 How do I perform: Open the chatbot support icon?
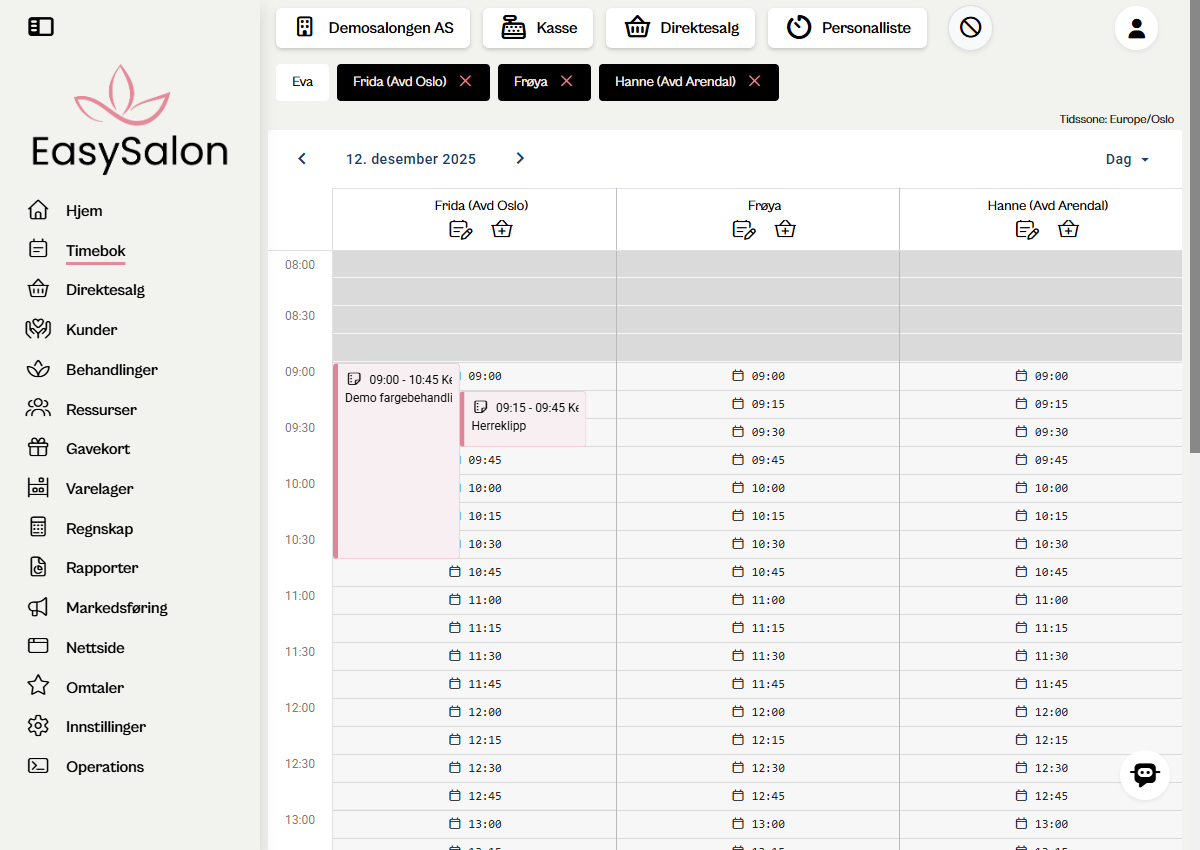tap(1144, 774)
